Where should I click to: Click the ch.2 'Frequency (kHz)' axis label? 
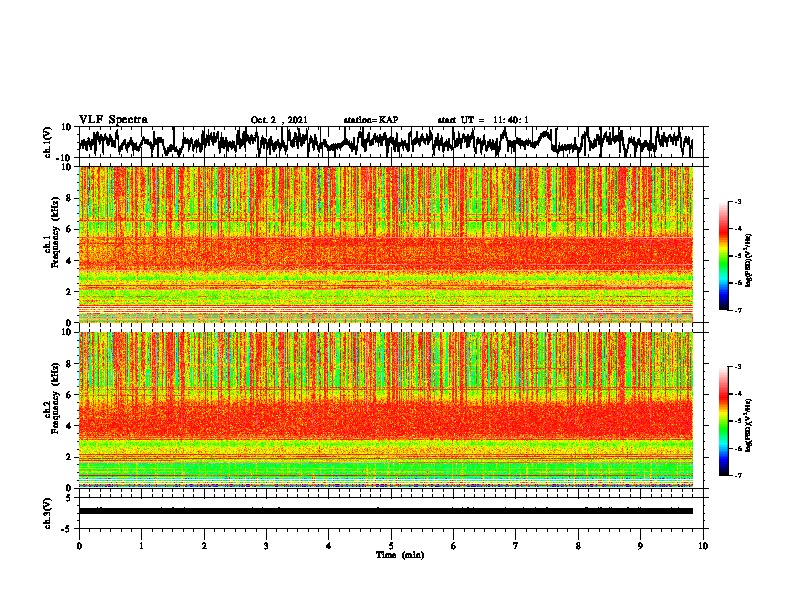tap(55, 399)
